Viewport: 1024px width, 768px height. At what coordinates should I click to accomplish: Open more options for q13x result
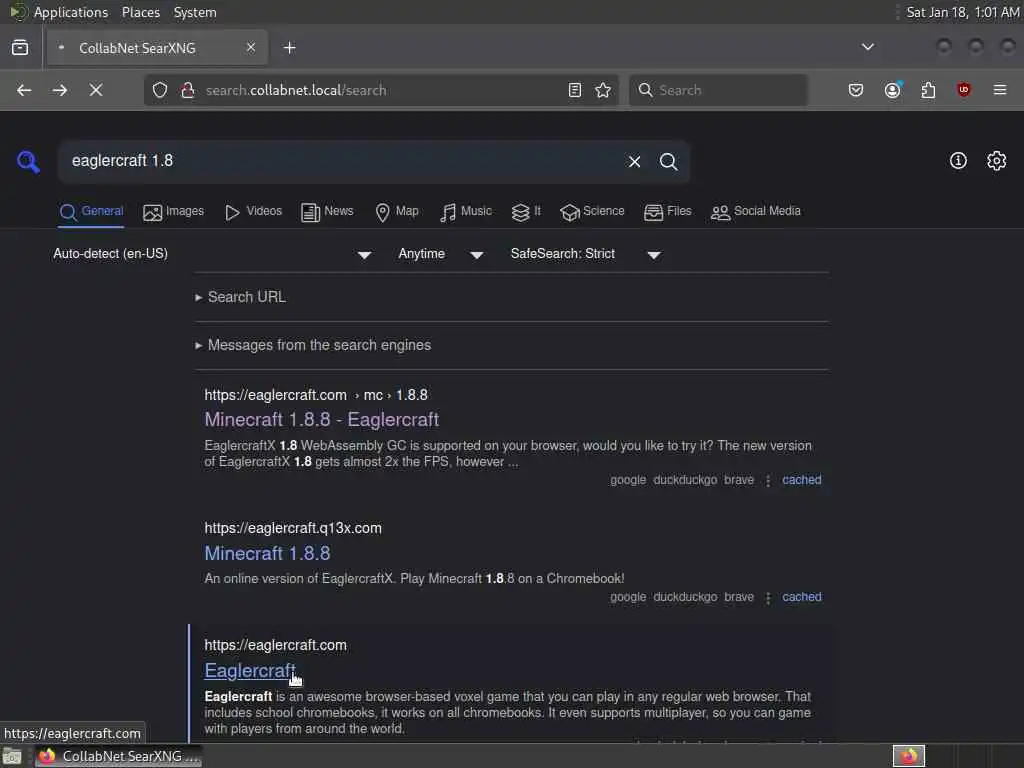click(768, 598)
